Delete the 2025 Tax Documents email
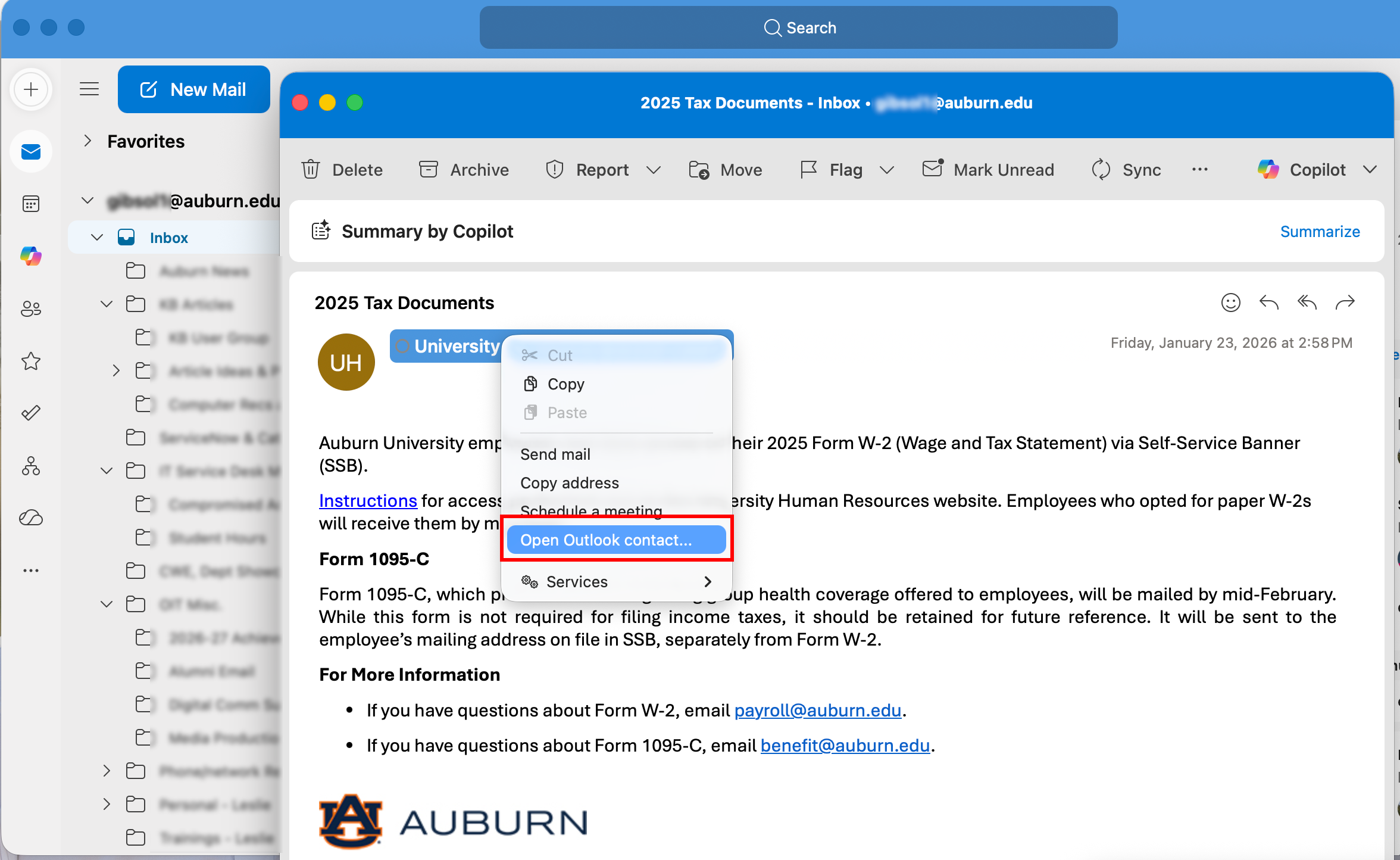Viewport: 1400px width, 860px height. [342, 170]
